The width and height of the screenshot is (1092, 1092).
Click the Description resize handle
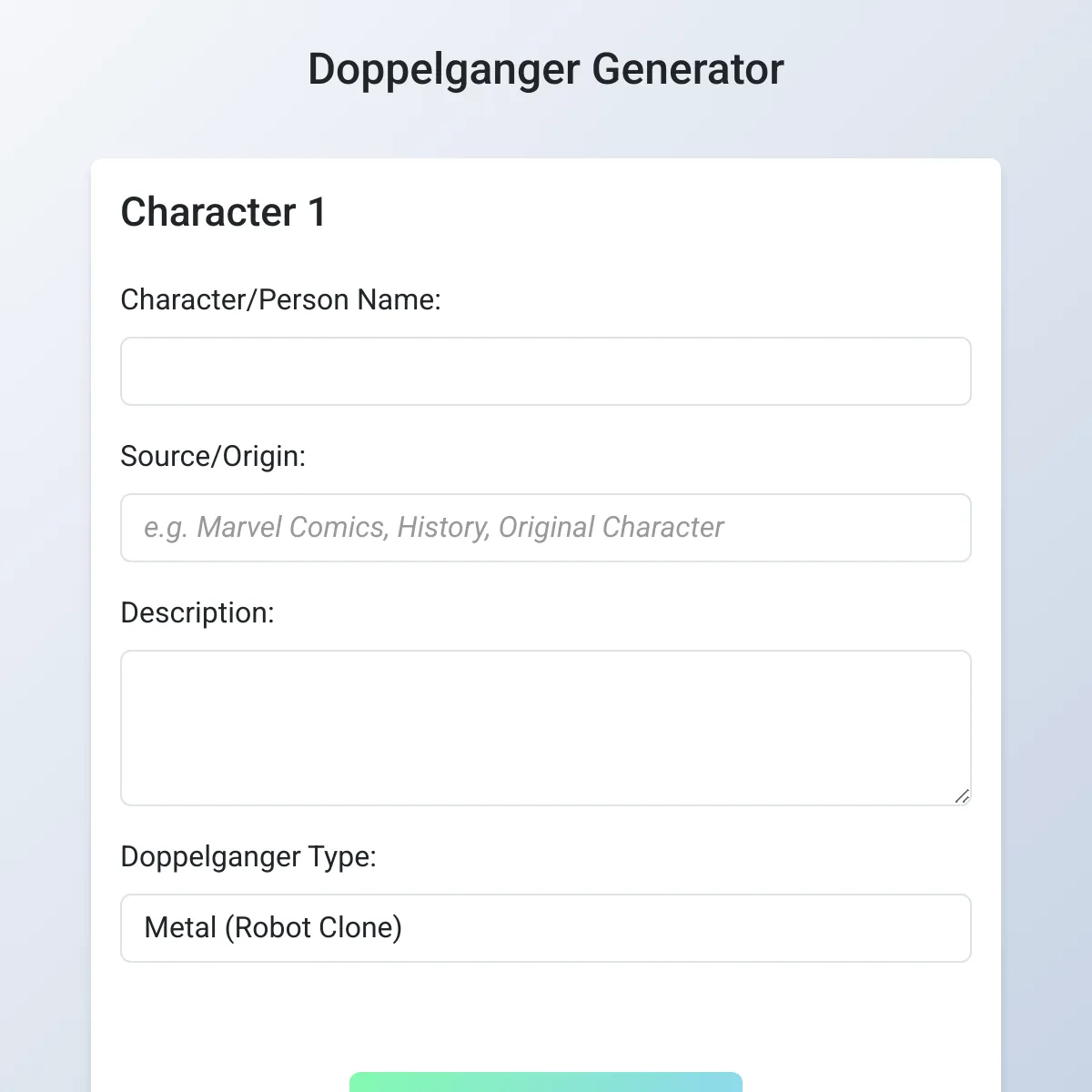pos(963,796)
